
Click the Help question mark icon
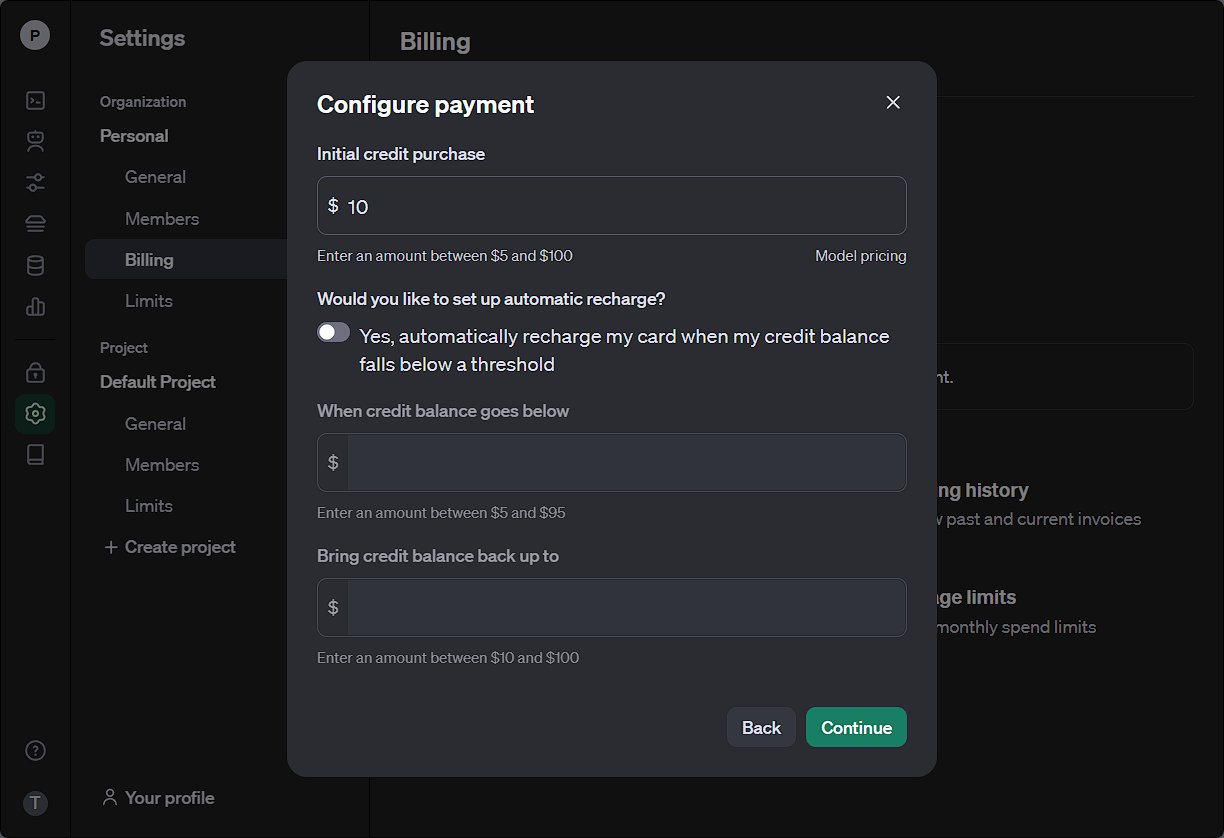[x=35, y=750]
